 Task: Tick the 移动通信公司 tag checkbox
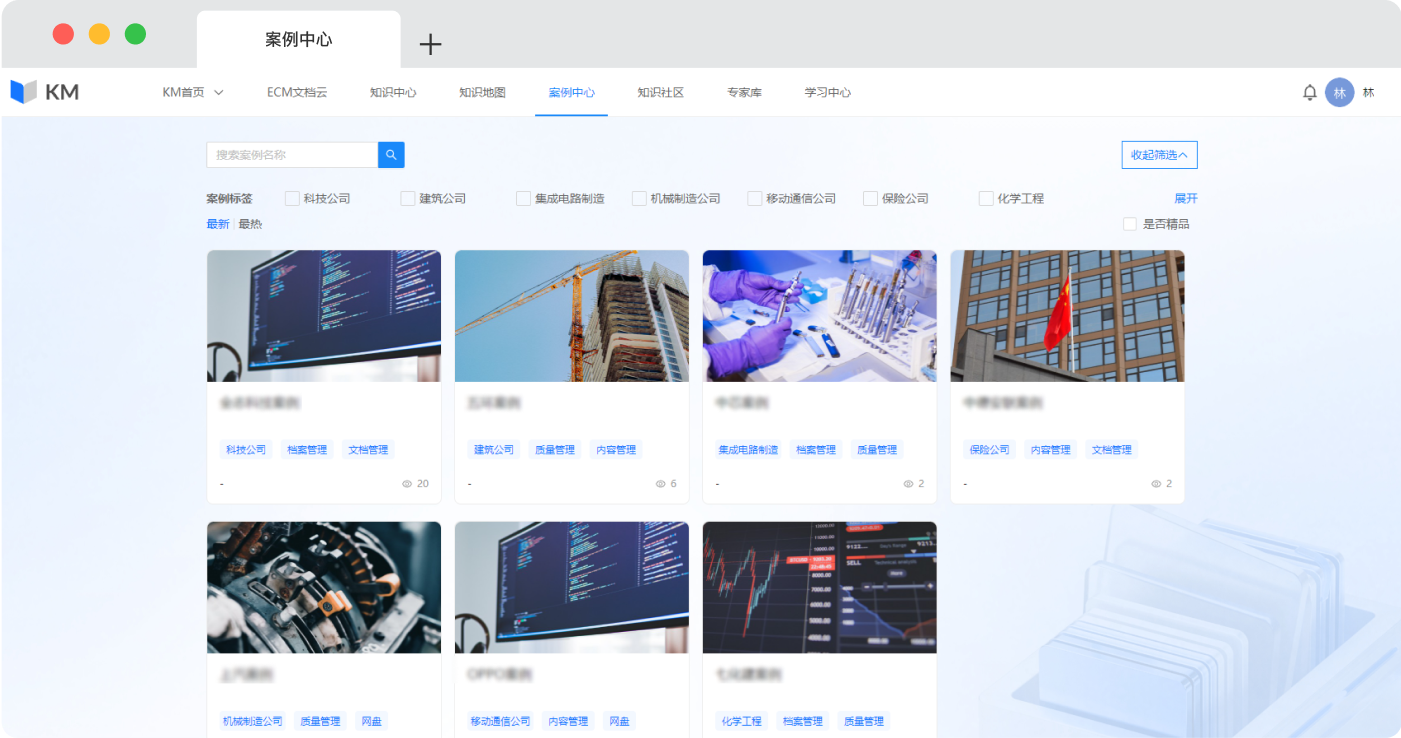tap(755, 198)
